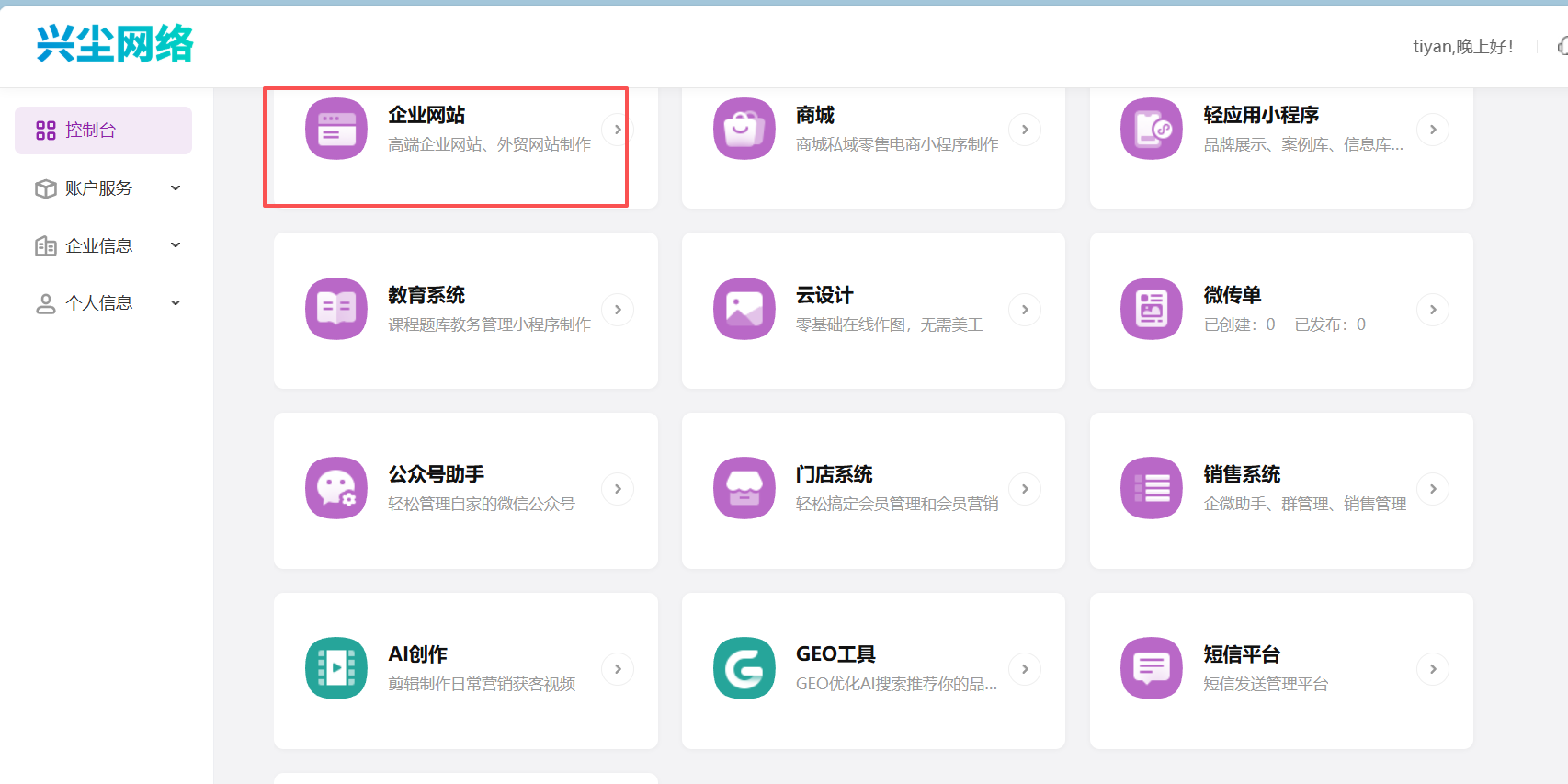Click the 短信平台 message icon

pos(1152,668)
